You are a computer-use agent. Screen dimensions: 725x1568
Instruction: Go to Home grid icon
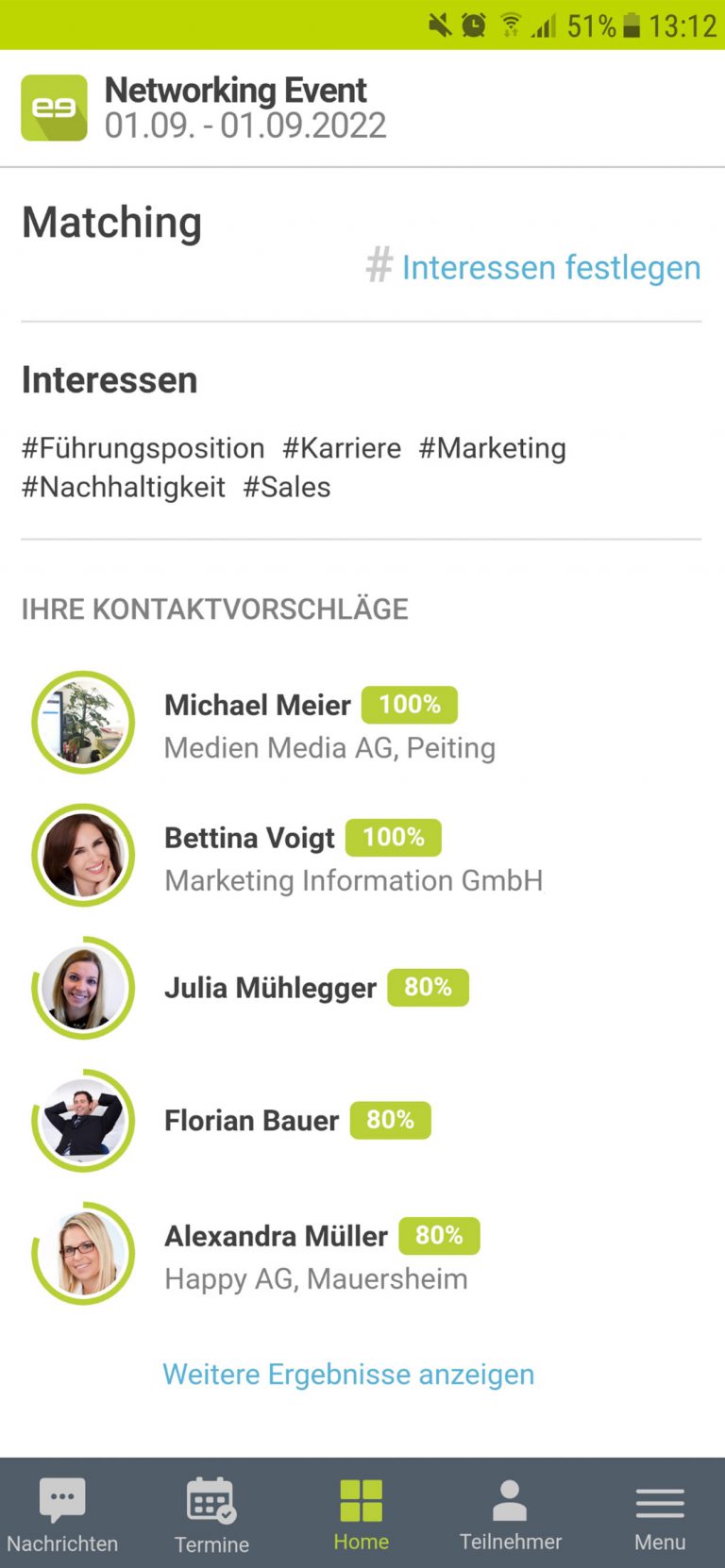361,1500
